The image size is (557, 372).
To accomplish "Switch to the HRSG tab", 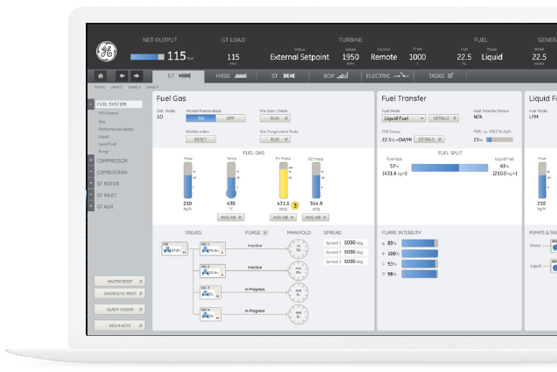I will (x=231, y=76).
